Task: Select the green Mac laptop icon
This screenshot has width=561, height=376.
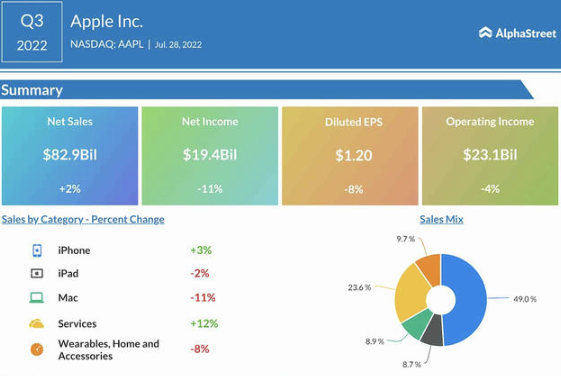Action: coord(36,298)
